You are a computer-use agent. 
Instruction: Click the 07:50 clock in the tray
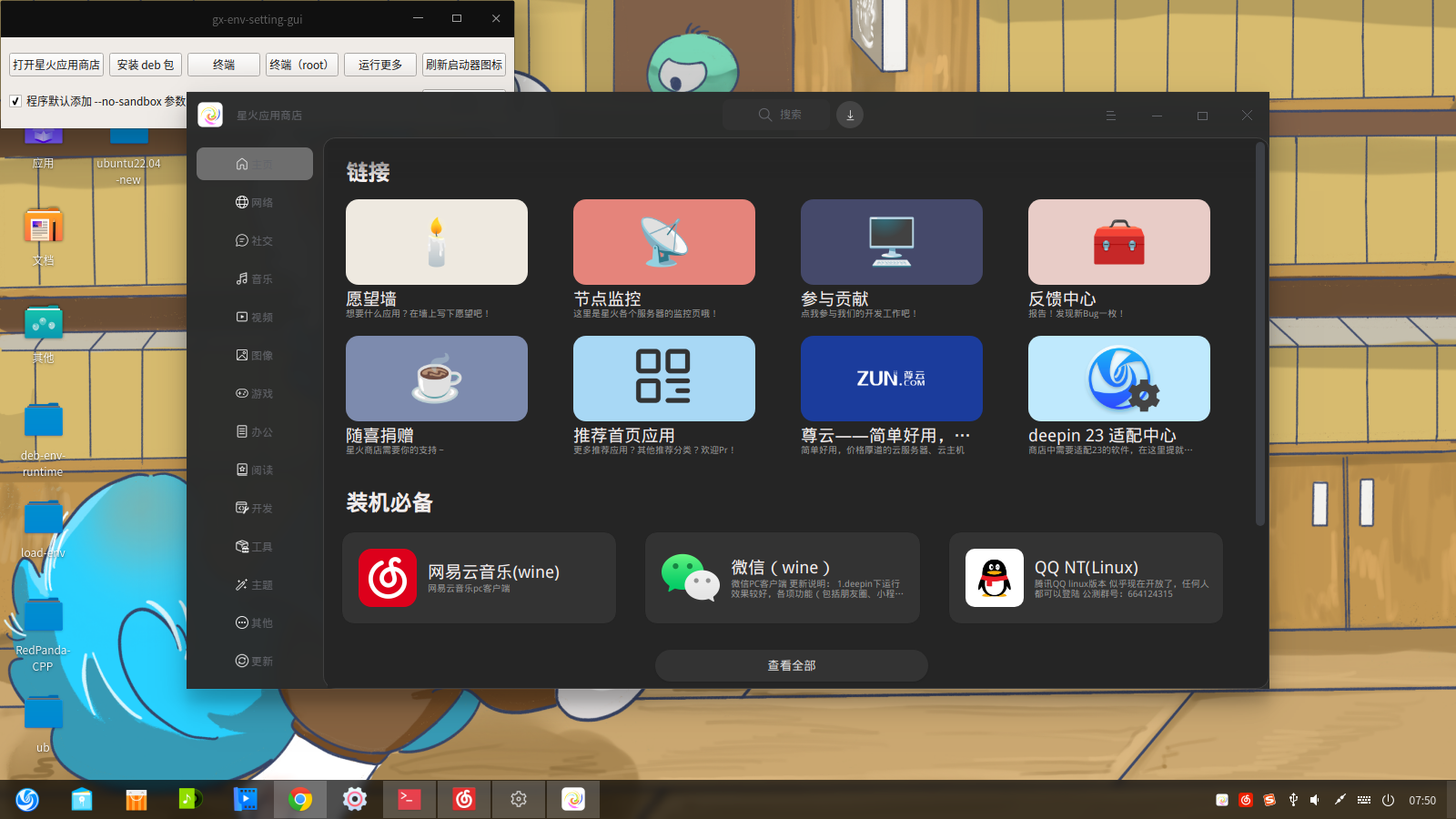pos(1422,801)
